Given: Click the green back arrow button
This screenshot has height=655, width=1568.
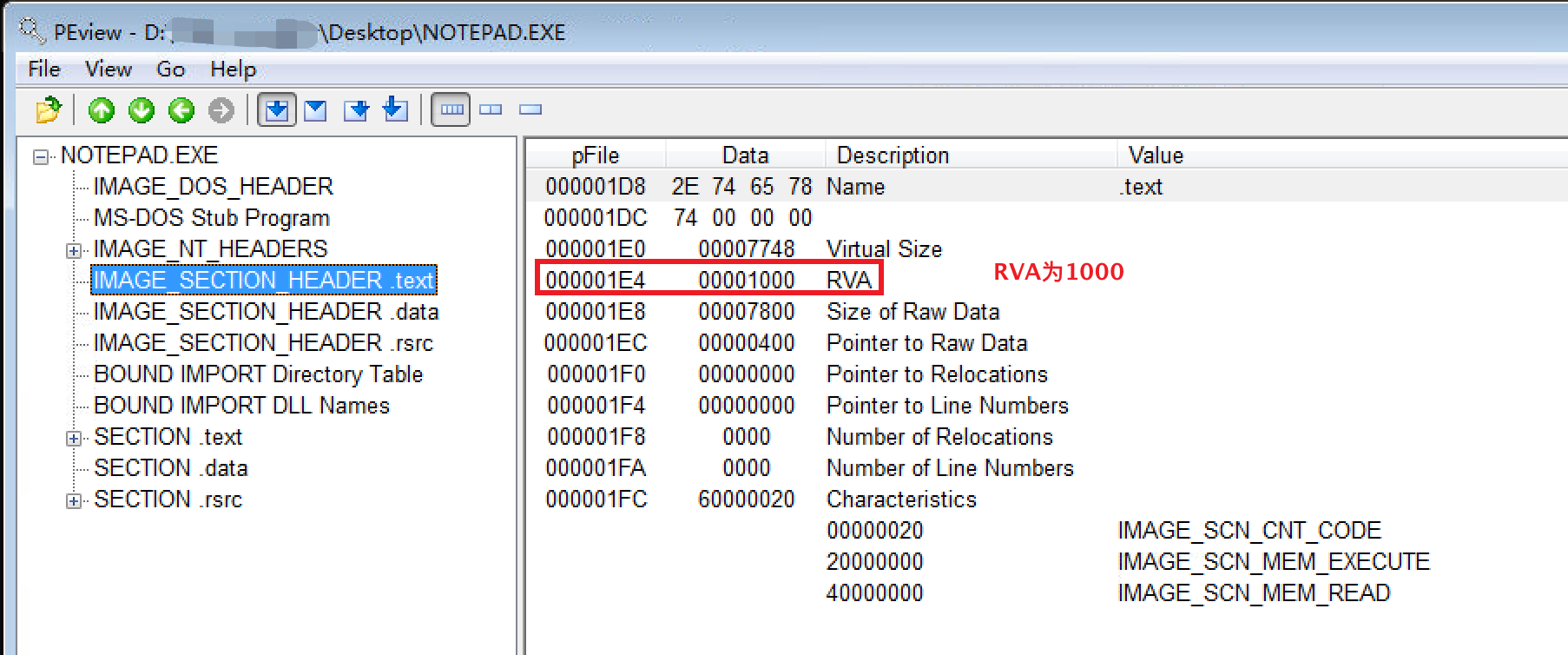Looking at the screenshot, I should tap(181, 110).
